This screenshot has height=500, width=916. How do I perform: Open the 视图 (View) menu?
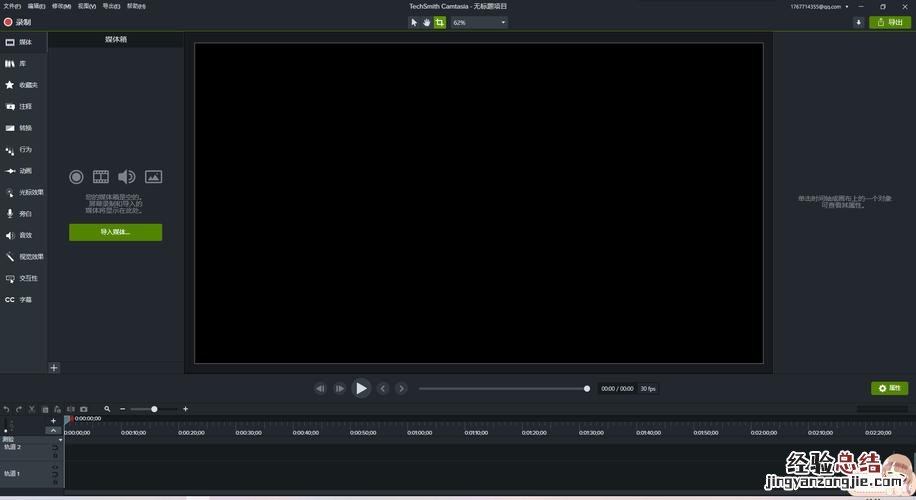point(86,6)
